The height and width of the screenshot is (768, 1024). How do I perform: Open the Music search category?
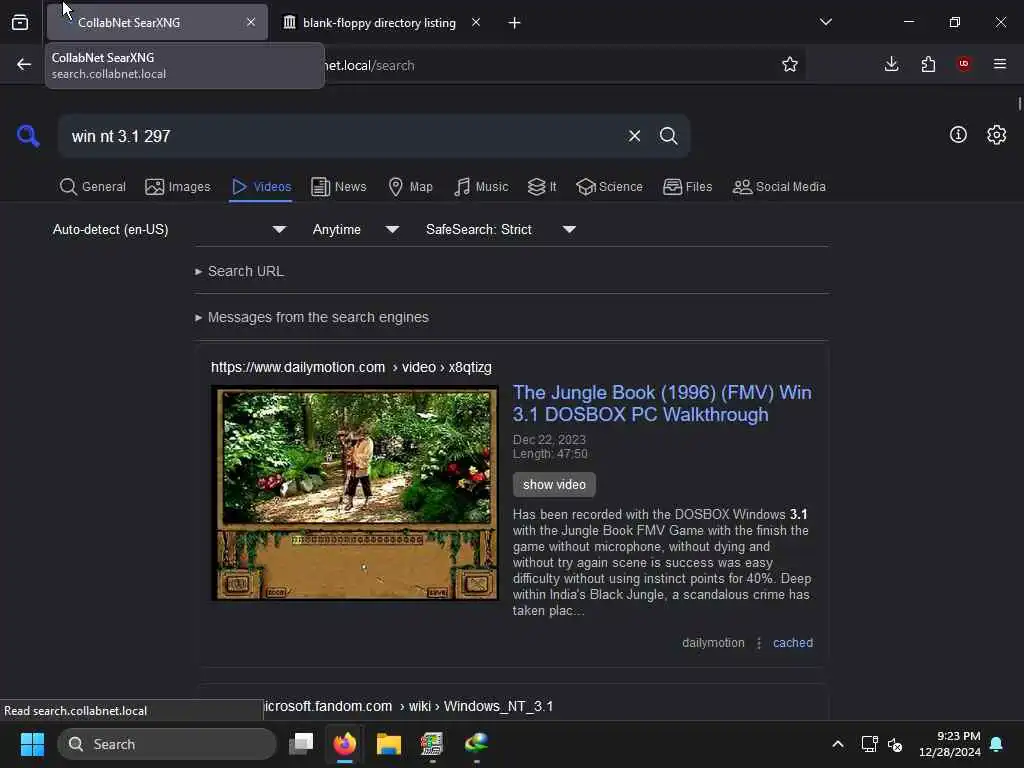coord(481,187)
